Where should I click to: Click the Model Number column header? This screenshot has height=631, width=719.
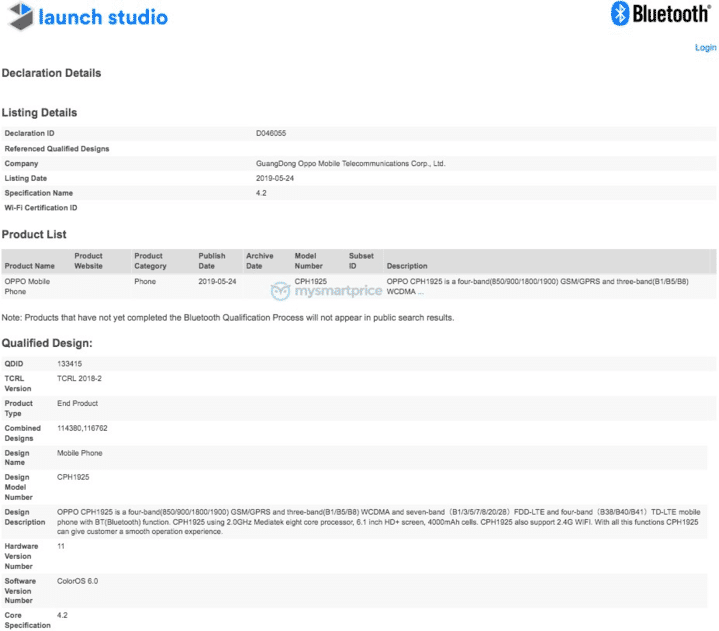309,261
